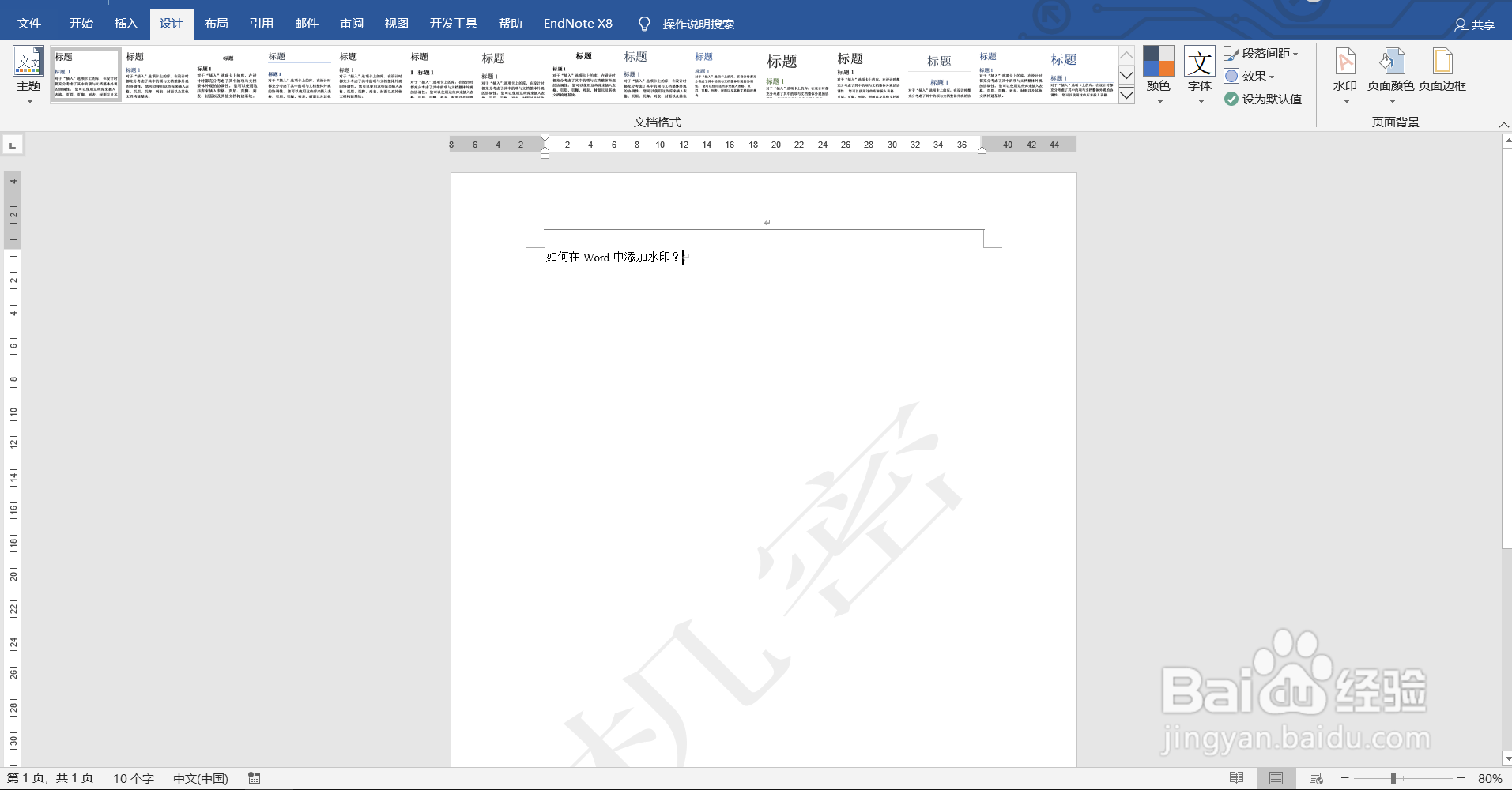The height and width of the screenshot is (790, 1512).
Task: Click the language indicator 中文(中国)
Action: point(201,778)
